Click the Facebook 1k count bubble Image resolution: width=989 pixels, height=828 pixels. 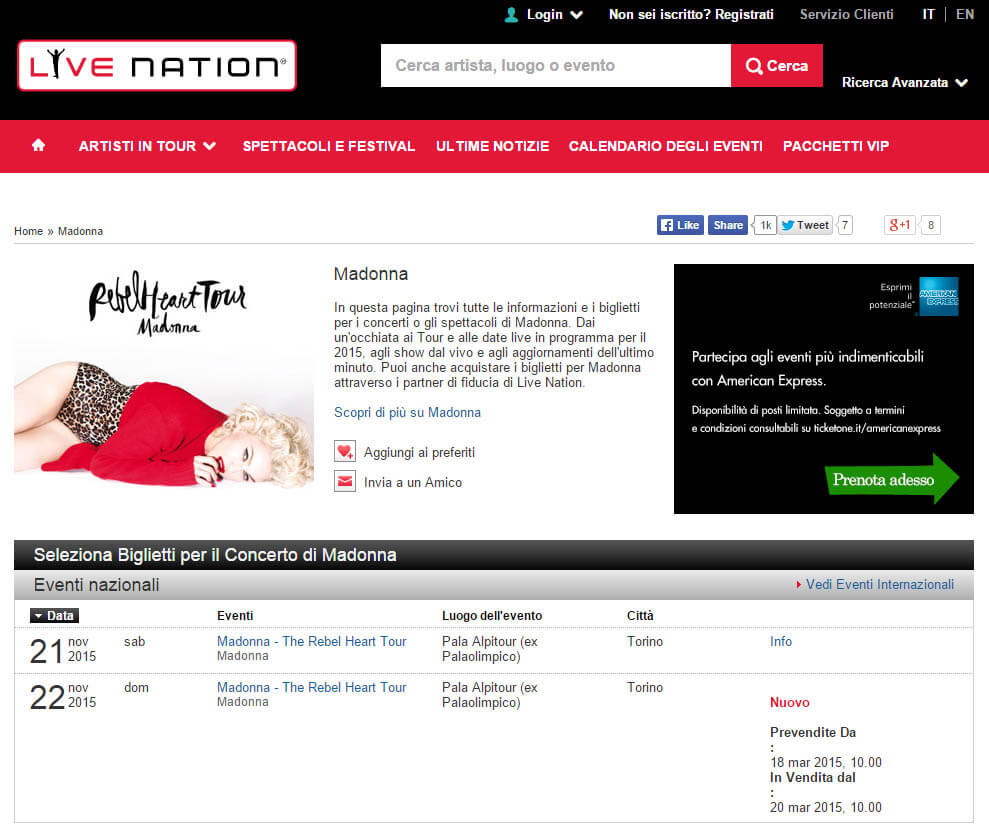tap(764, 225)
